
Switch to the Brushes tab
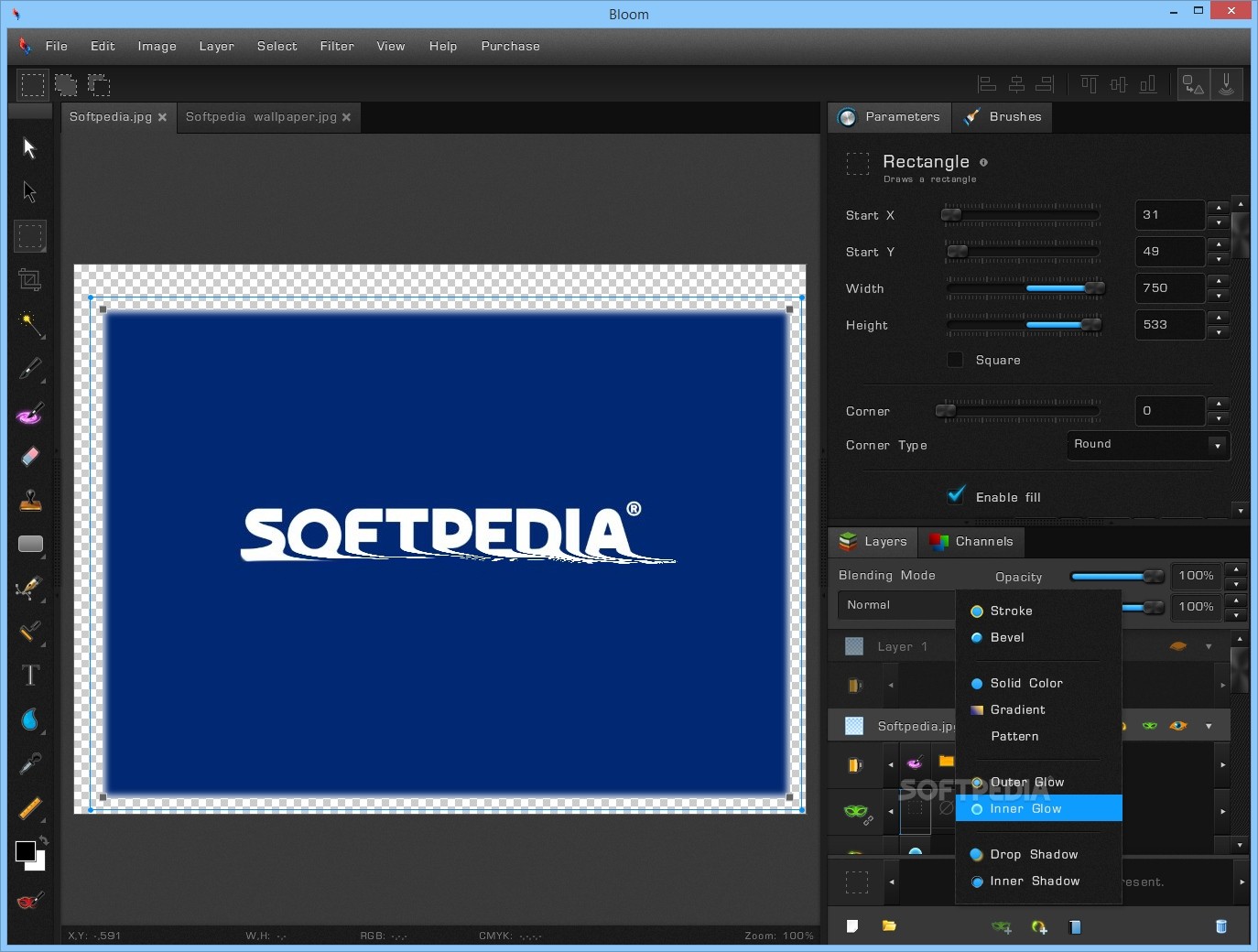(1003, 117)
